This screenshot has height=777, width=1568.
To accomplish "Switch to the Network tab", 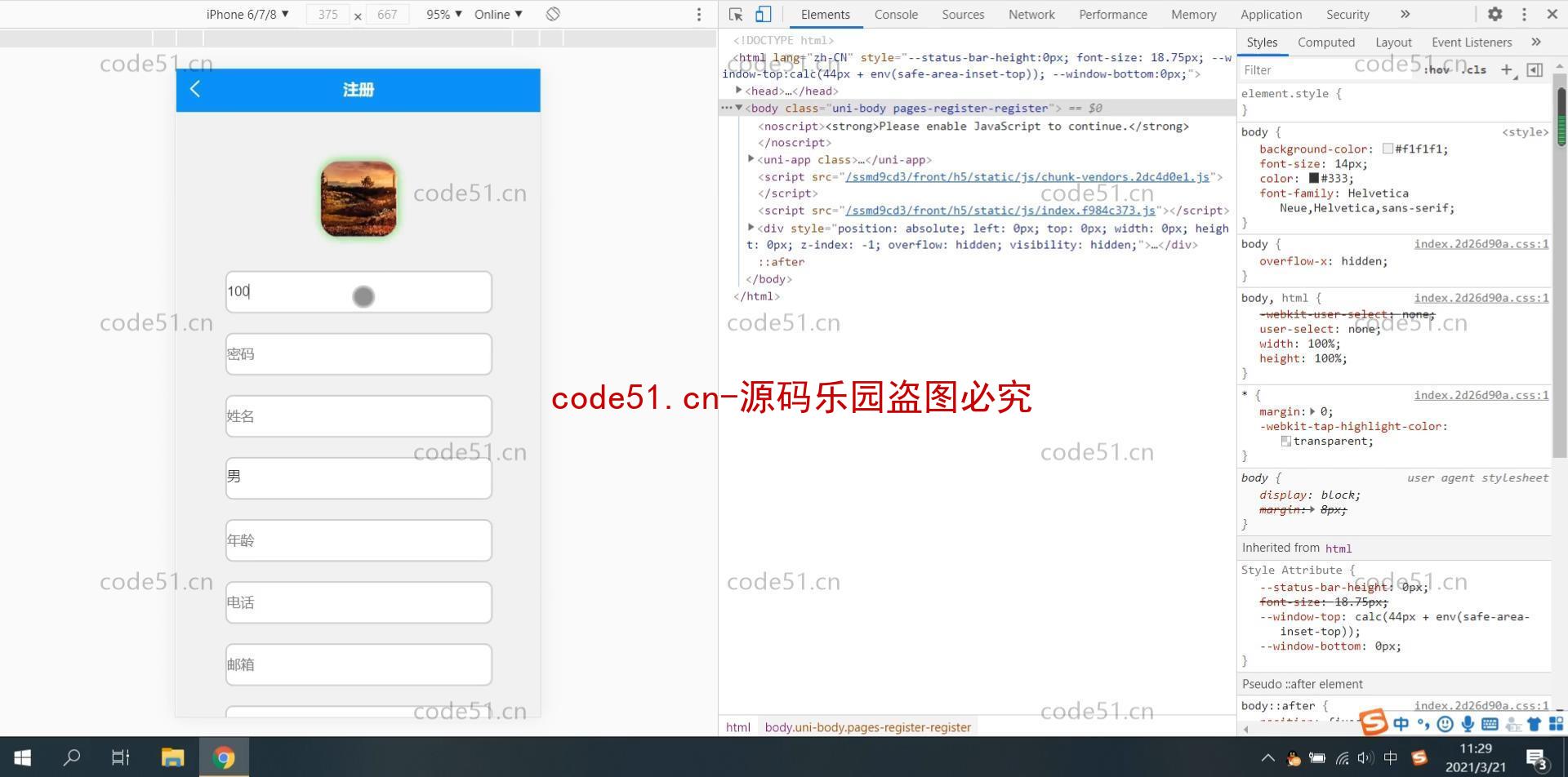I will point(1031,14).
